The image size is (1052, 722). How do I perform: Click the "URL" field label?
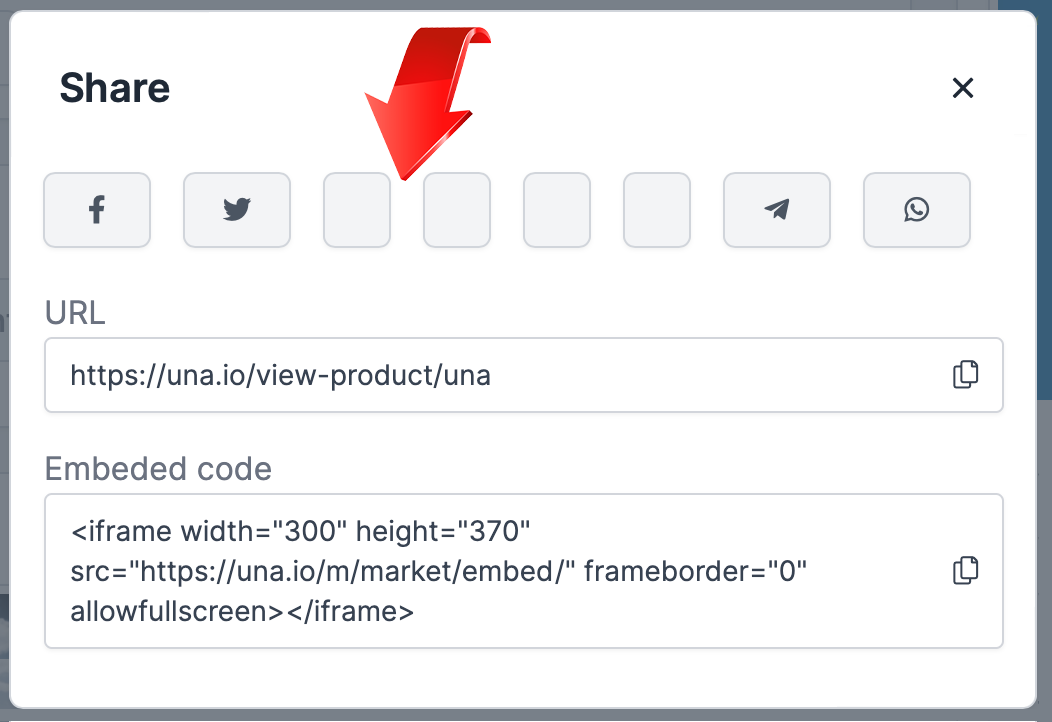coord(75,314)
